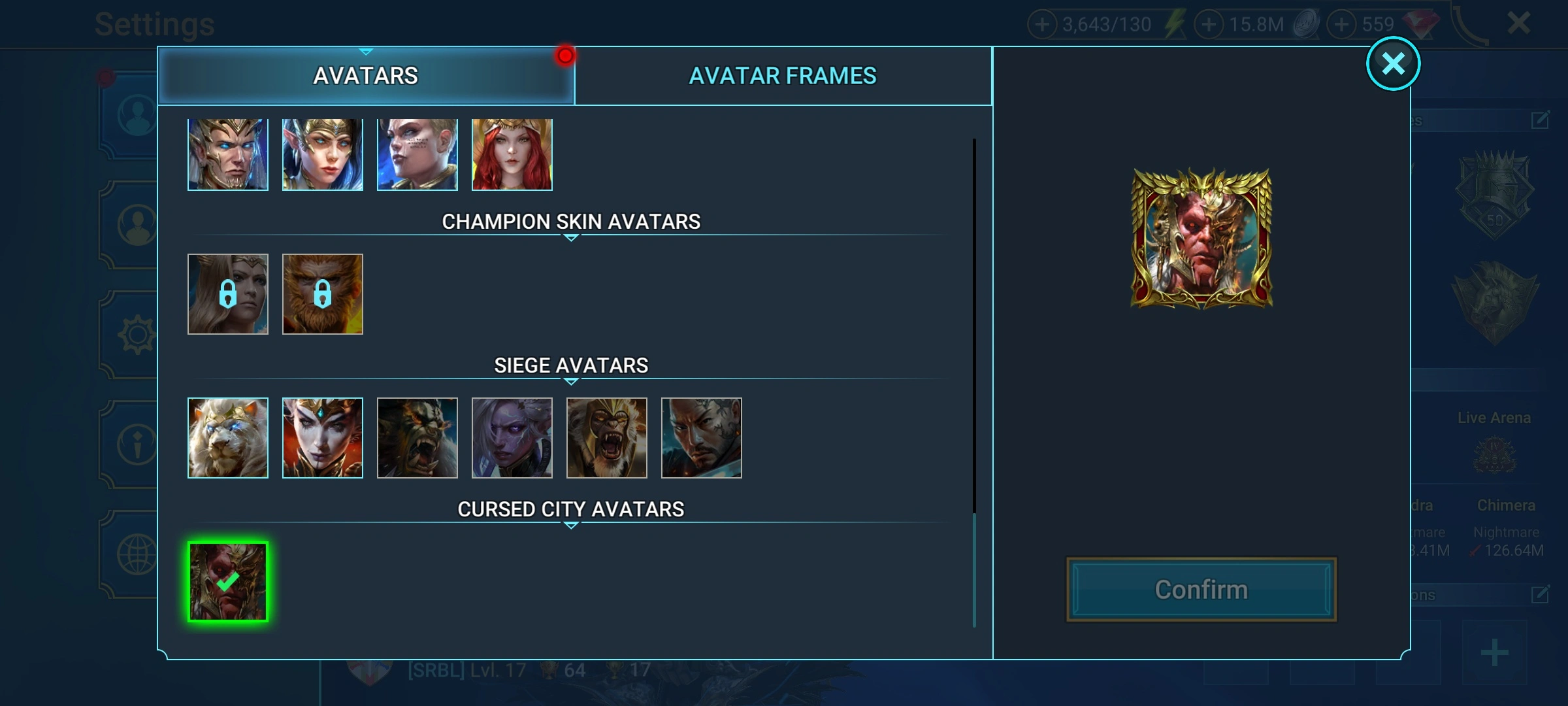Viewport: 1568px width, 706px height.
Task: Pick the red-haired woman avatar
Action: coord(512,154)
